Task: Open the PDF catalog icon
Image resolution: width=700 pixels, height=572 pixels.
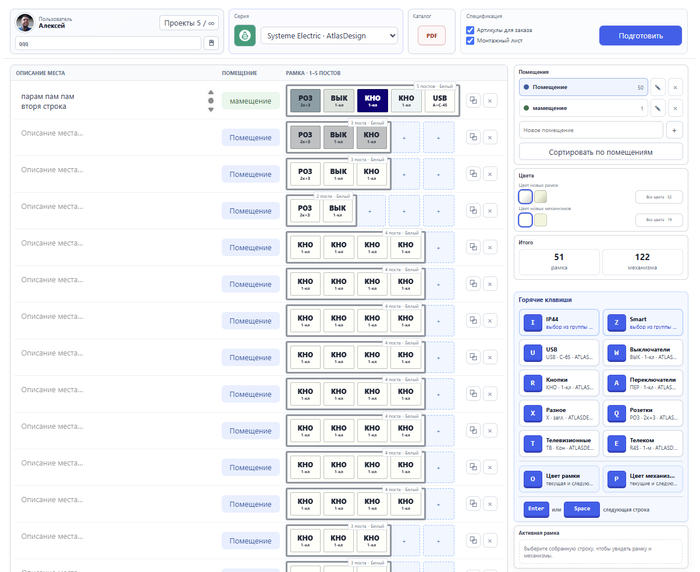Action: 431,36
